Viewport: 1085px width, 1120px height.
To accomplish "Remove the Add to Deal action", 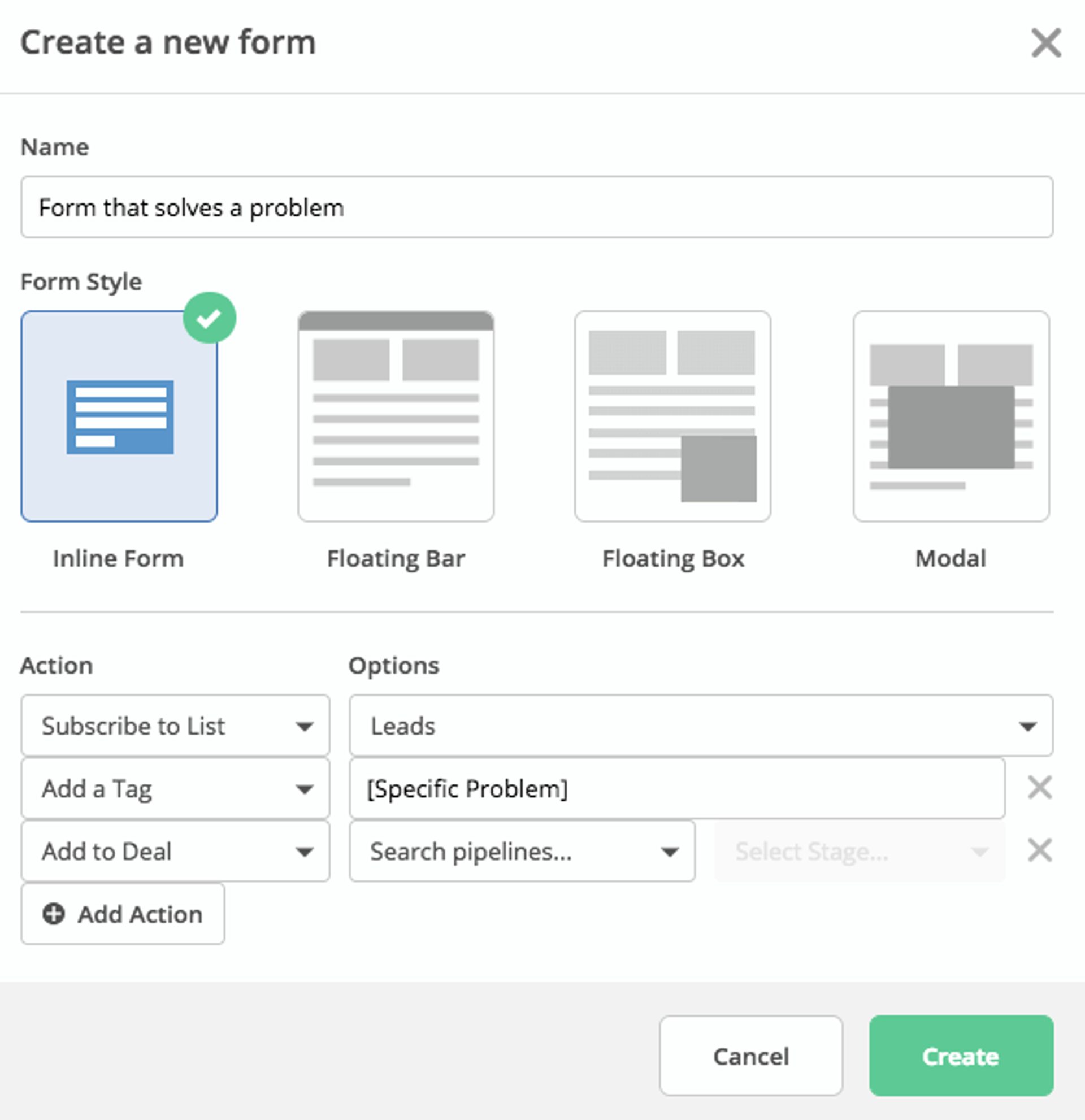I will (x=1040, y=852).
